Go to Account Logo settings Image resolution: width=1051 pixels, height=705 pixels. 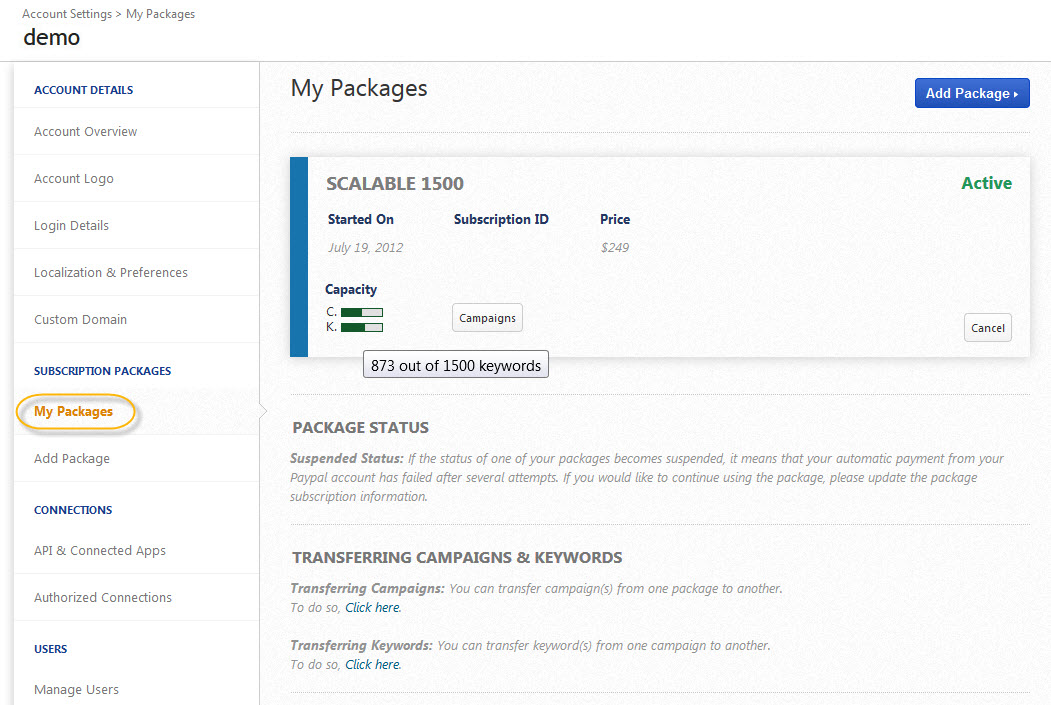click(x=74, y=178)
